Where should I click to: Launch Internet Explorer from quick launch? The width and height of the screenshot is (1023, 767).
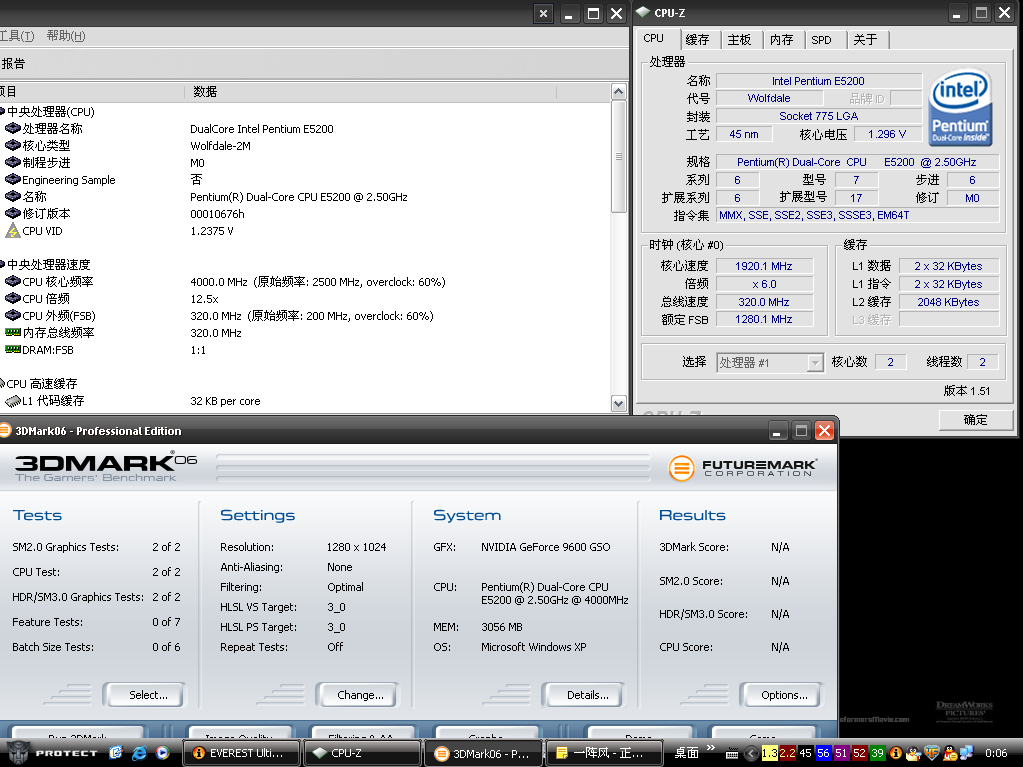(140, 753)
